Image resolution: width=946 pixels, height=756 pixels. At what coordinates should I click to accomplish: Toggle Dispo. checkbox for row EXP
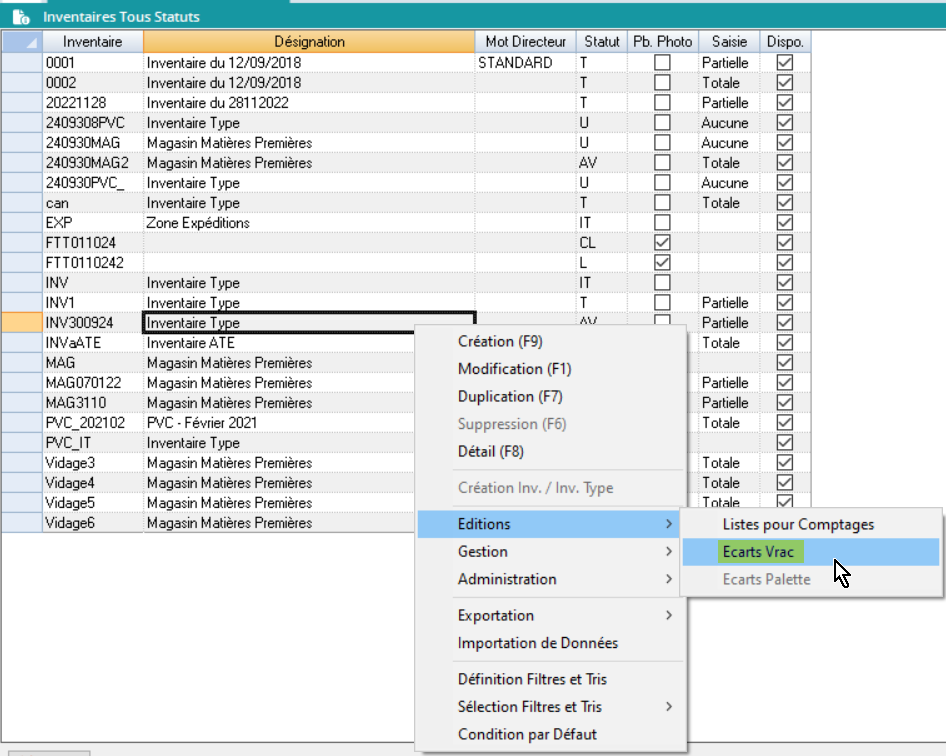tap(785, 223)
